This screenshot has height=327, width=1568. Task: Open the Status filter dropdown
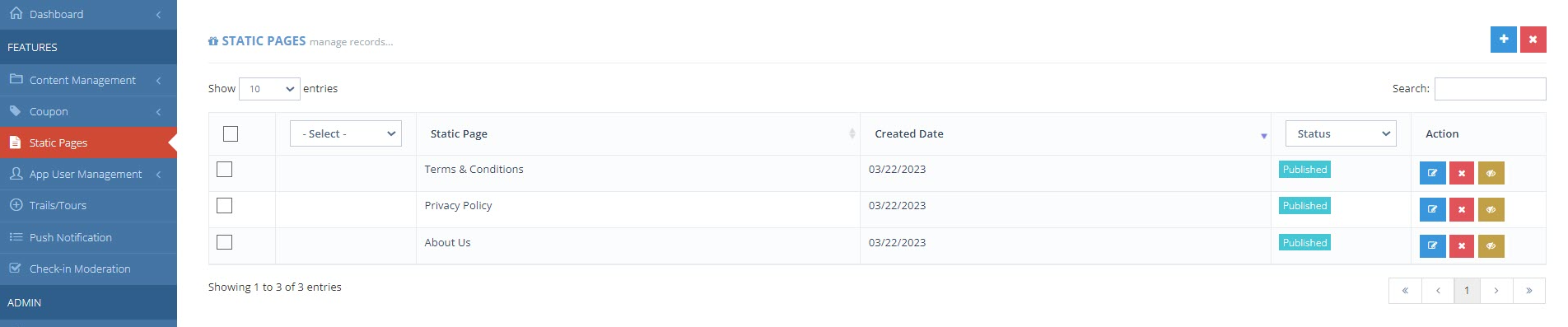[x=1341, y=133]
